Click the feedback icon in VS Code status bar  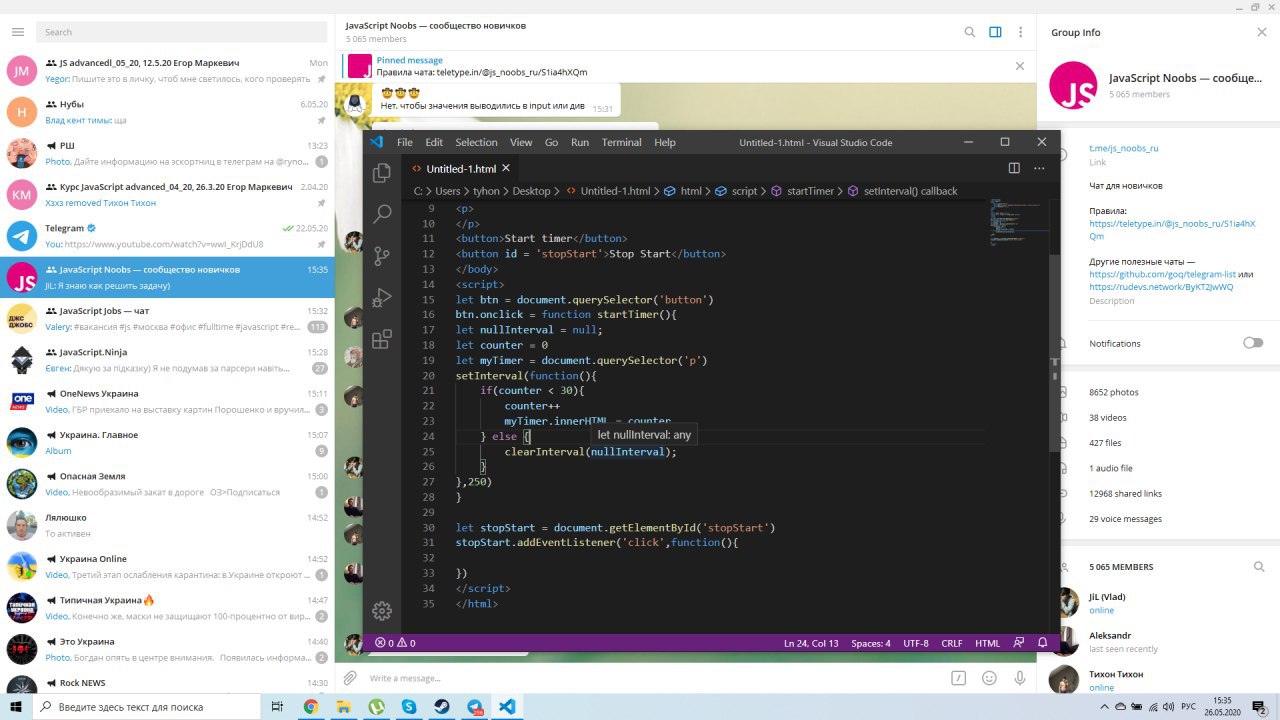(1019, 643)
